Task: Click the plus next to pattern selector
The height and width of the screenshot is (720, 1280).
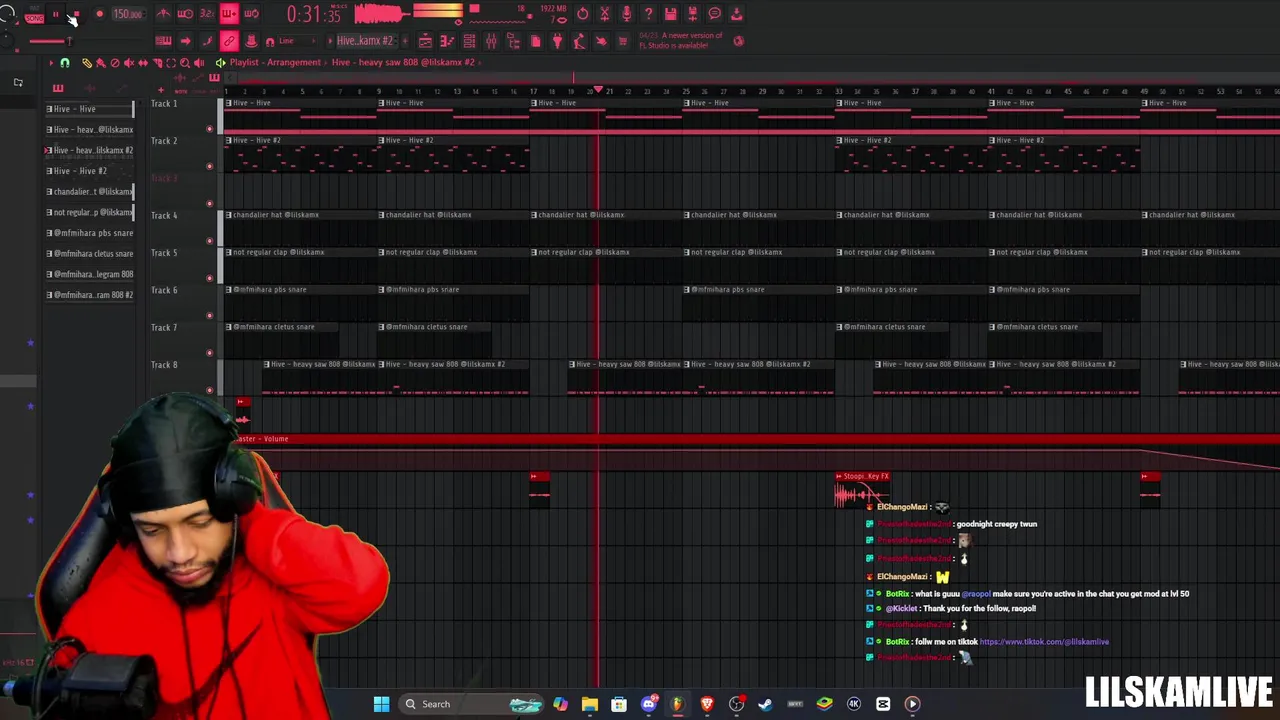Action: click(x=405, y=41)
